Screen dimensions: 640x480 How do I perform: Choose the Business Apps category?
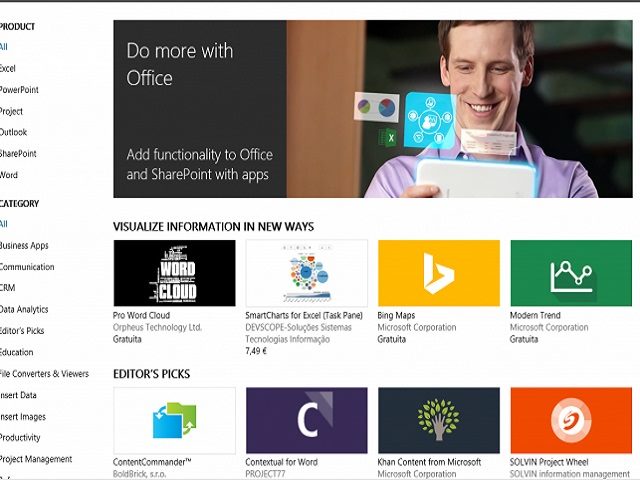[x=24, y=246]
